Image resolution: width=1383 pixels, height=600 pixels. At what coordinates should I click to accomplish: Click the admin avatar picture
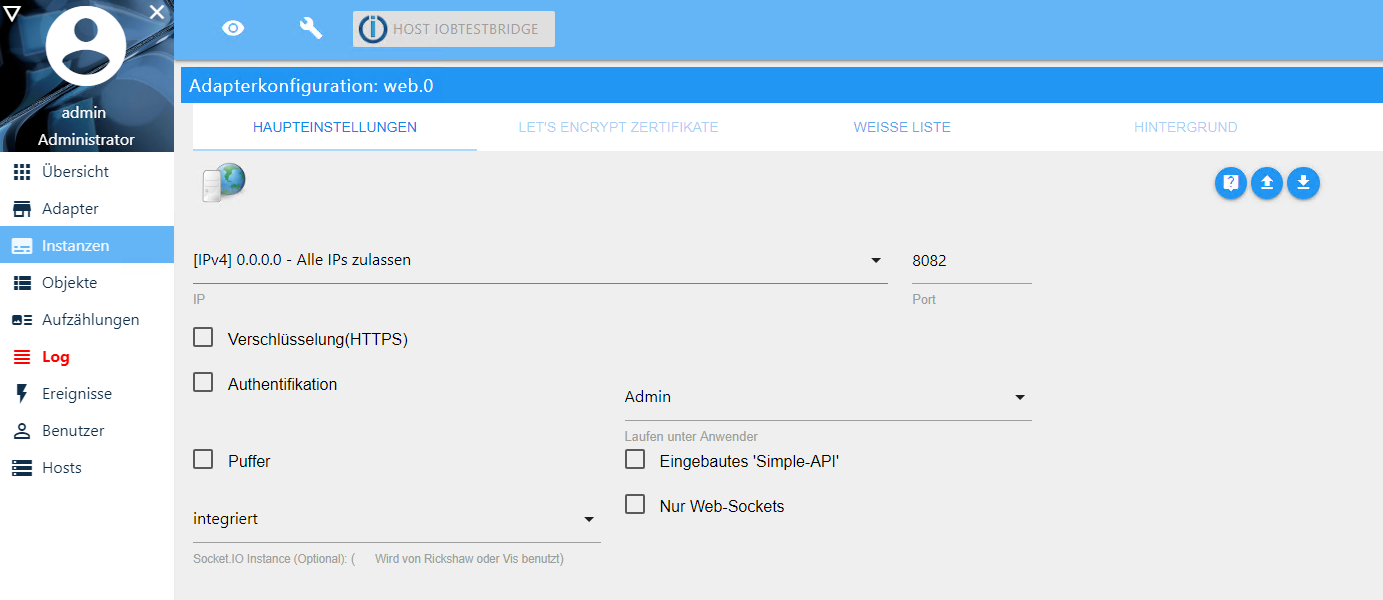pyautogui.click(x=86, y=46)
